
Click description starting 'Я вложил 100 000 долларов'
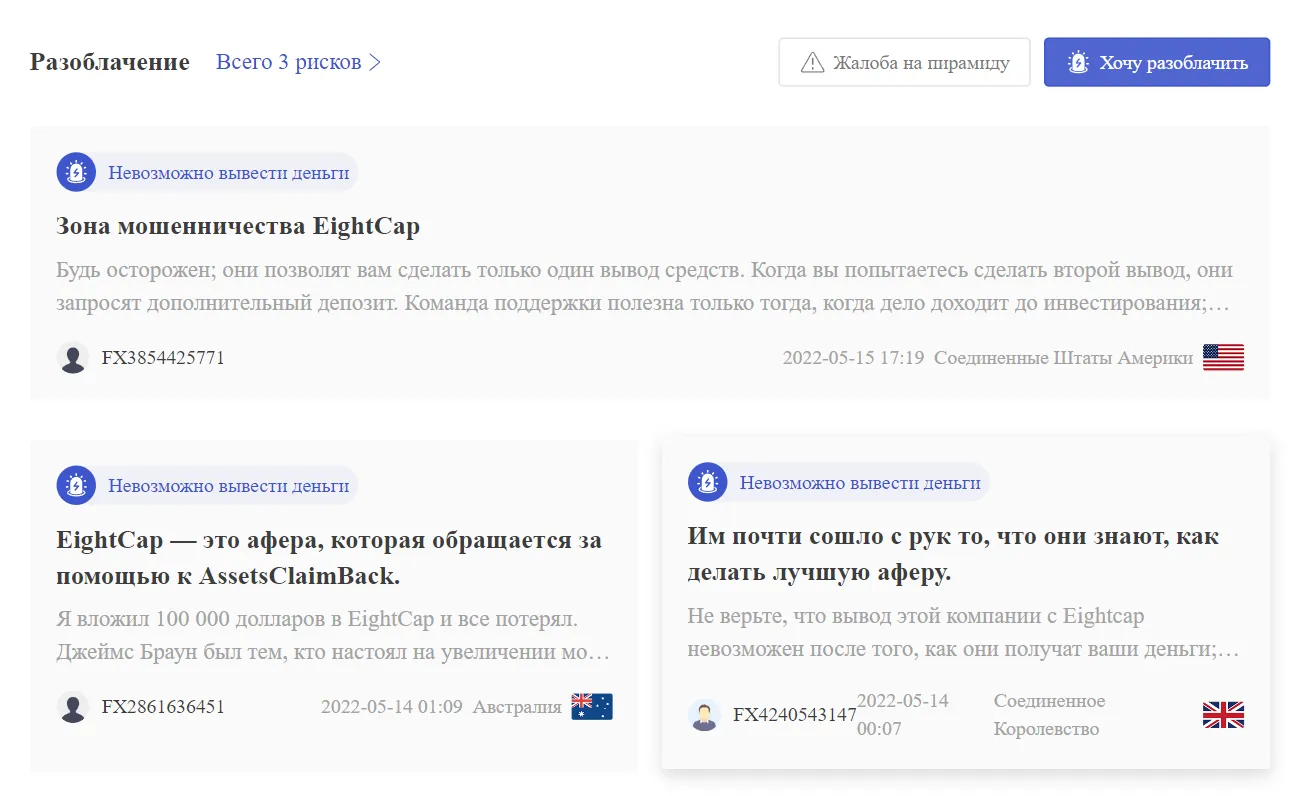[333, 636]
